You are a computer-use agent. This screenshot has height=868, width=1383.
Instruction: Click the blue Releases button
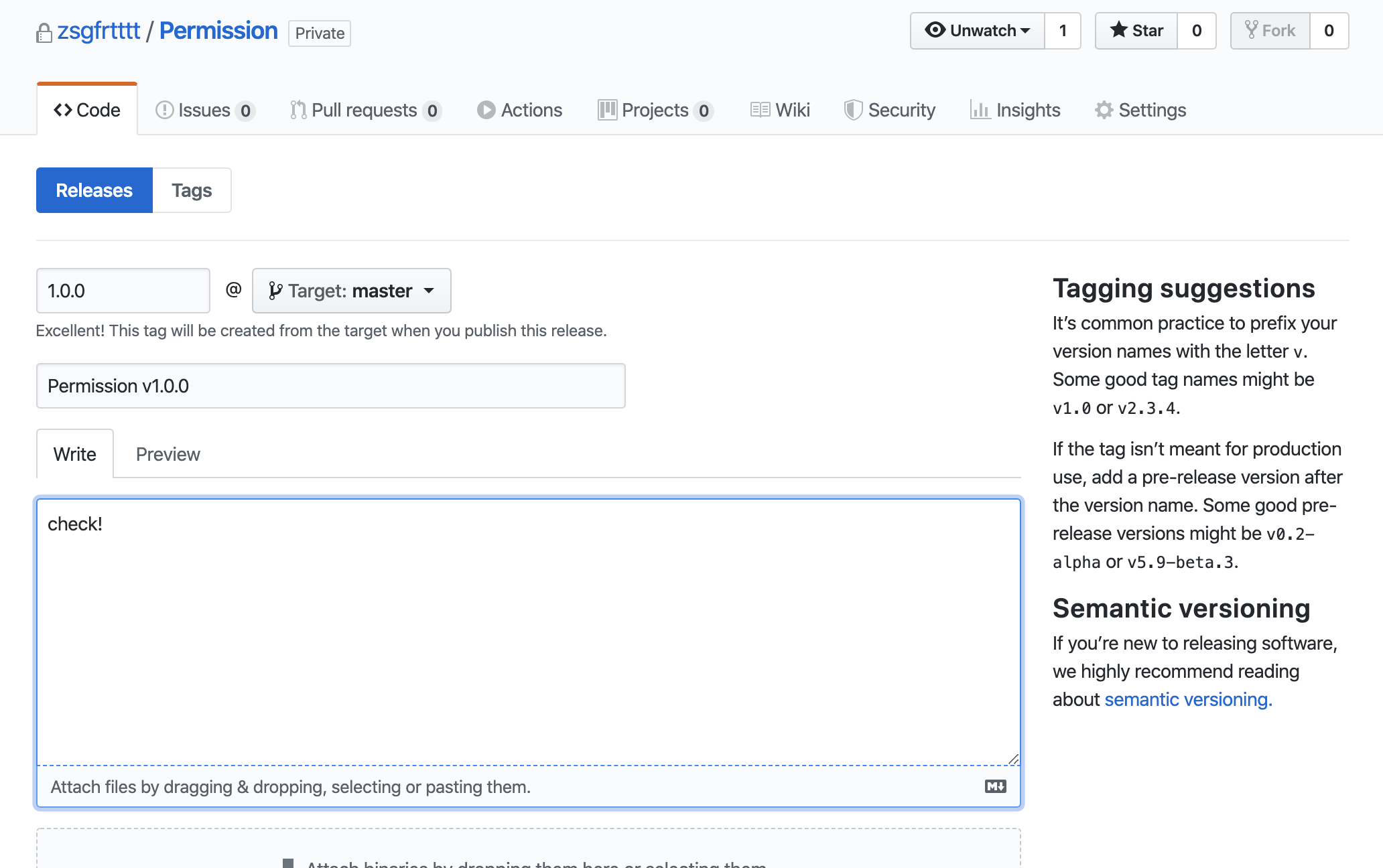[x=94, y=190]
